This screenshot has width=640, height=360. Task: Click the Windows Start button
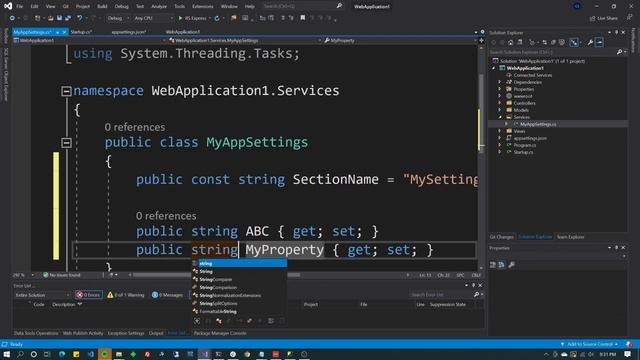7,354
